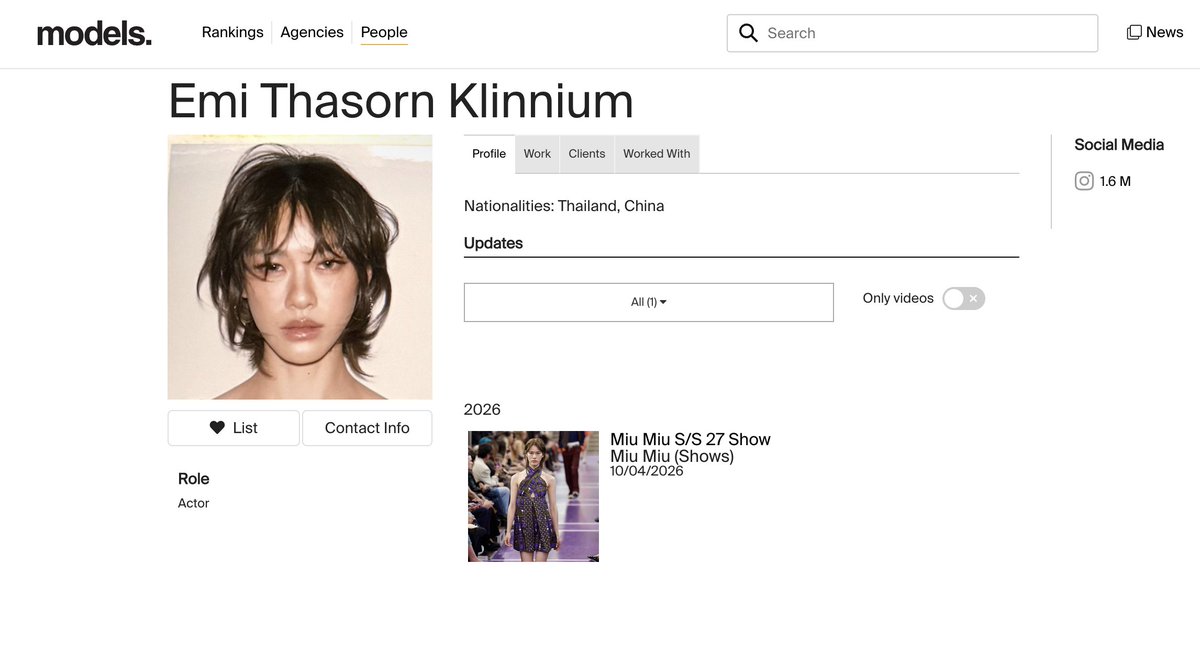Open the Miu Miu (Shows) link
The height and width of the screenshot is (663, 1200).
click(672, 456)
